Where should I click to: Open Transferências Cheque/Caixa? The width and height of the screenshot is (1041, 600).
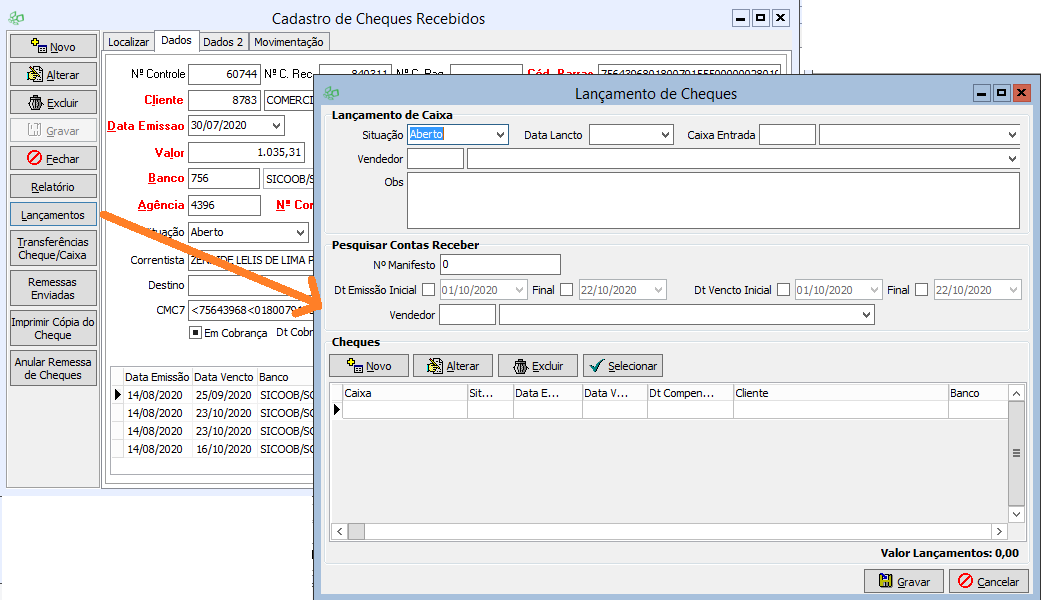(x=54, y=249)
